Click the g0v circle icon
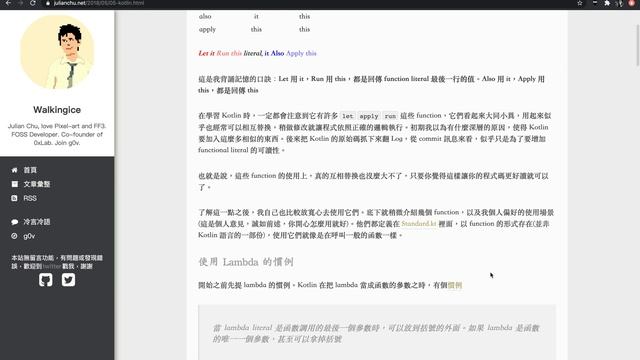The width and height of the screenshot is (640, 360). pyautogui.click(x=15, y=236)
